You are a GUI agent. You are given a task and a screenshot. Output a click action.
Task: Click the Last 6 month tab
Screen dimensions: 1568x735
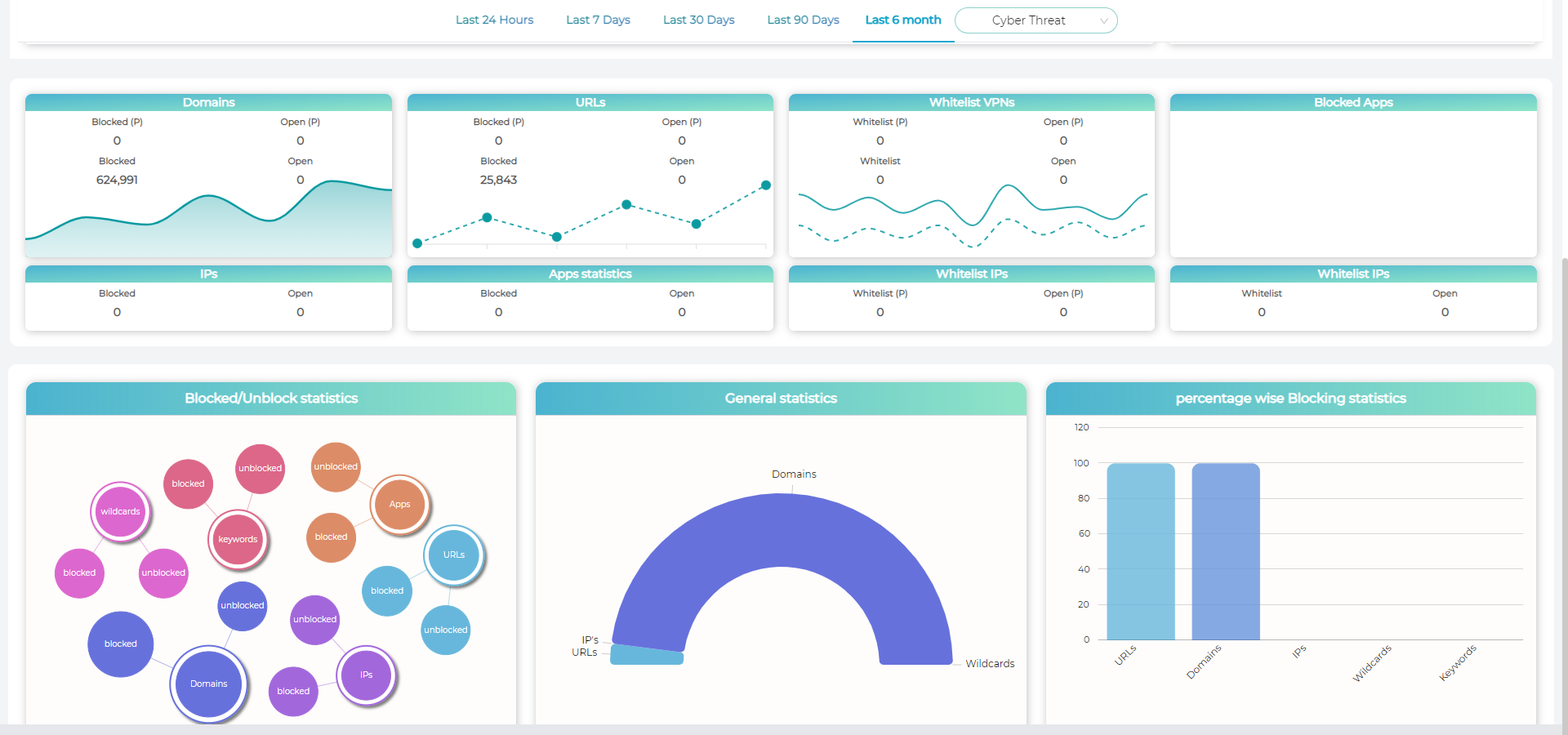[902, 20]
